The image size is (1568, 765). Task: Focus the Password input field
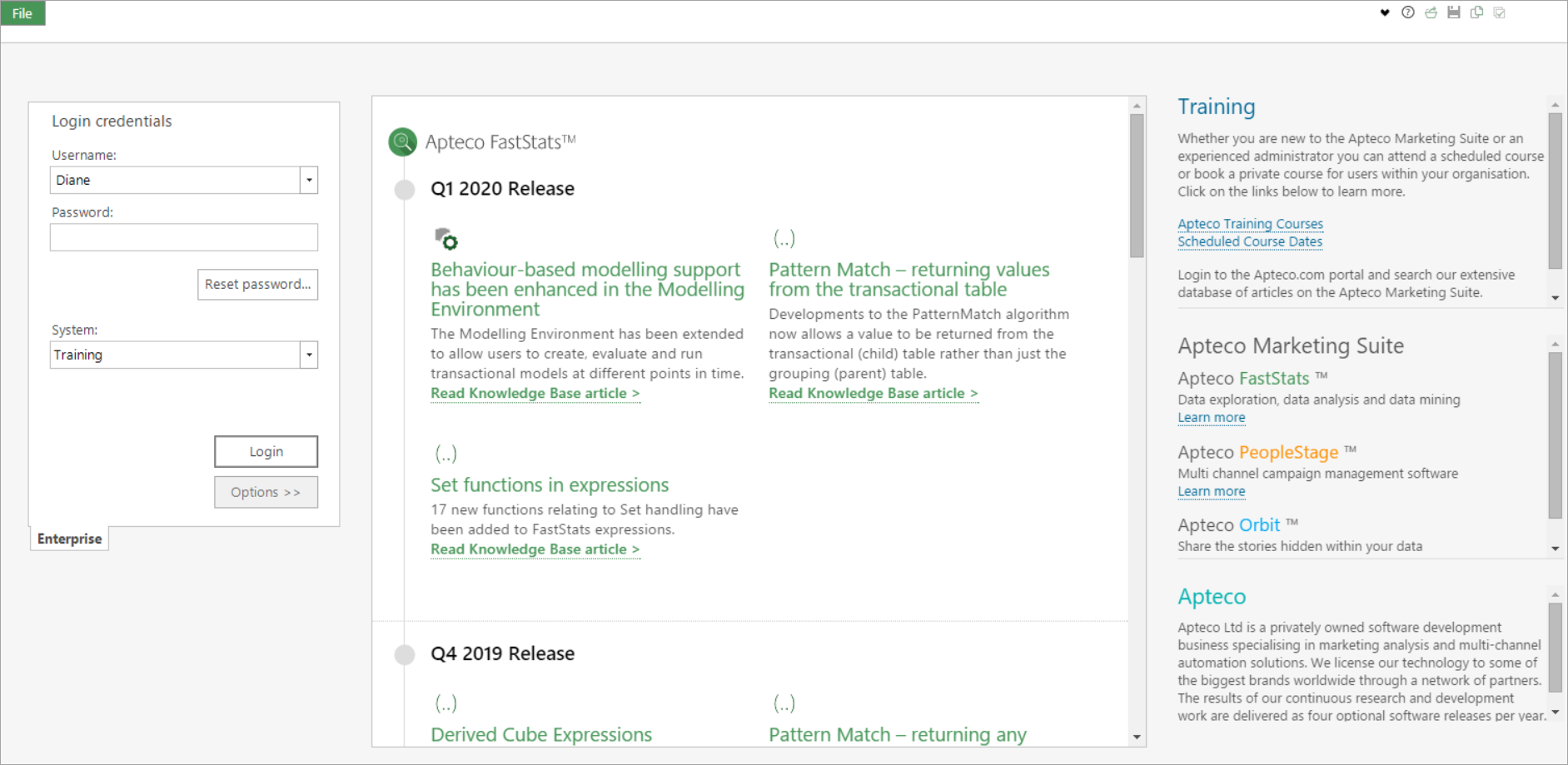pos(184,237)
